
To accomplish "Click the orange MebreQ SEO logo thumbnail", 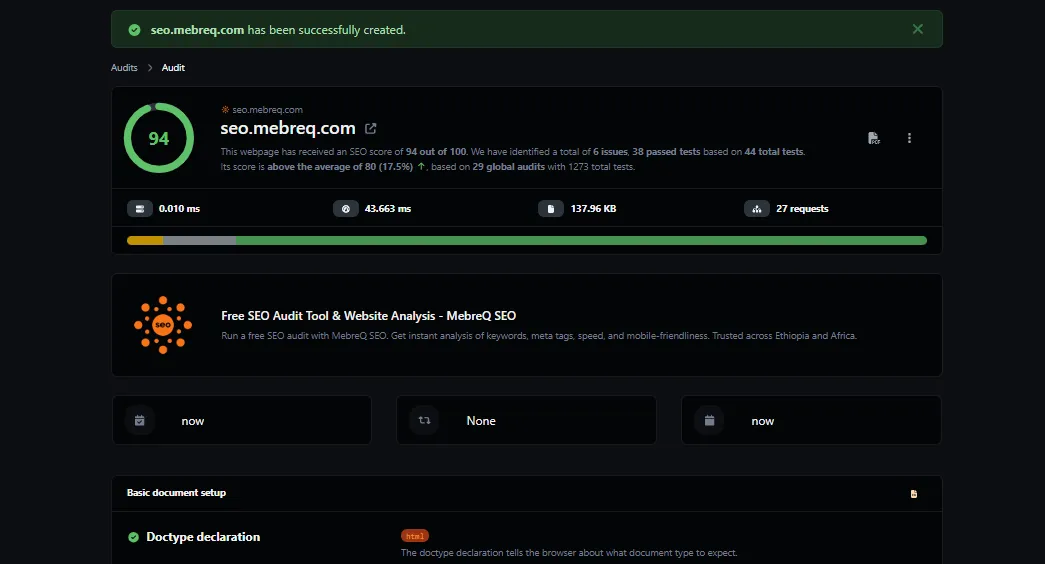I will point(163,325).
